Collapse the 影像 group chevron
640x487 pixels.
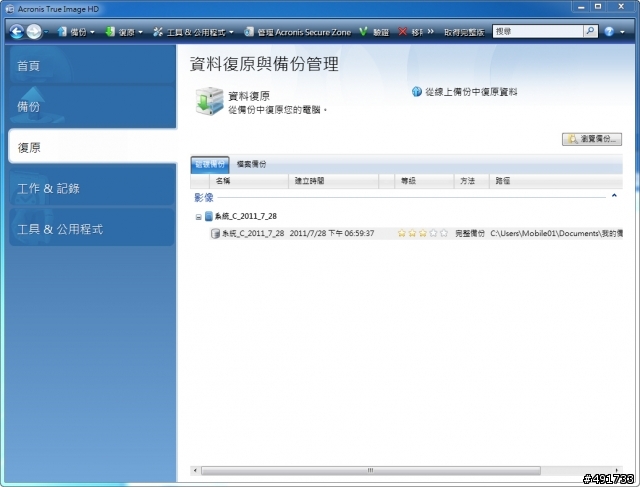[614, 196]
